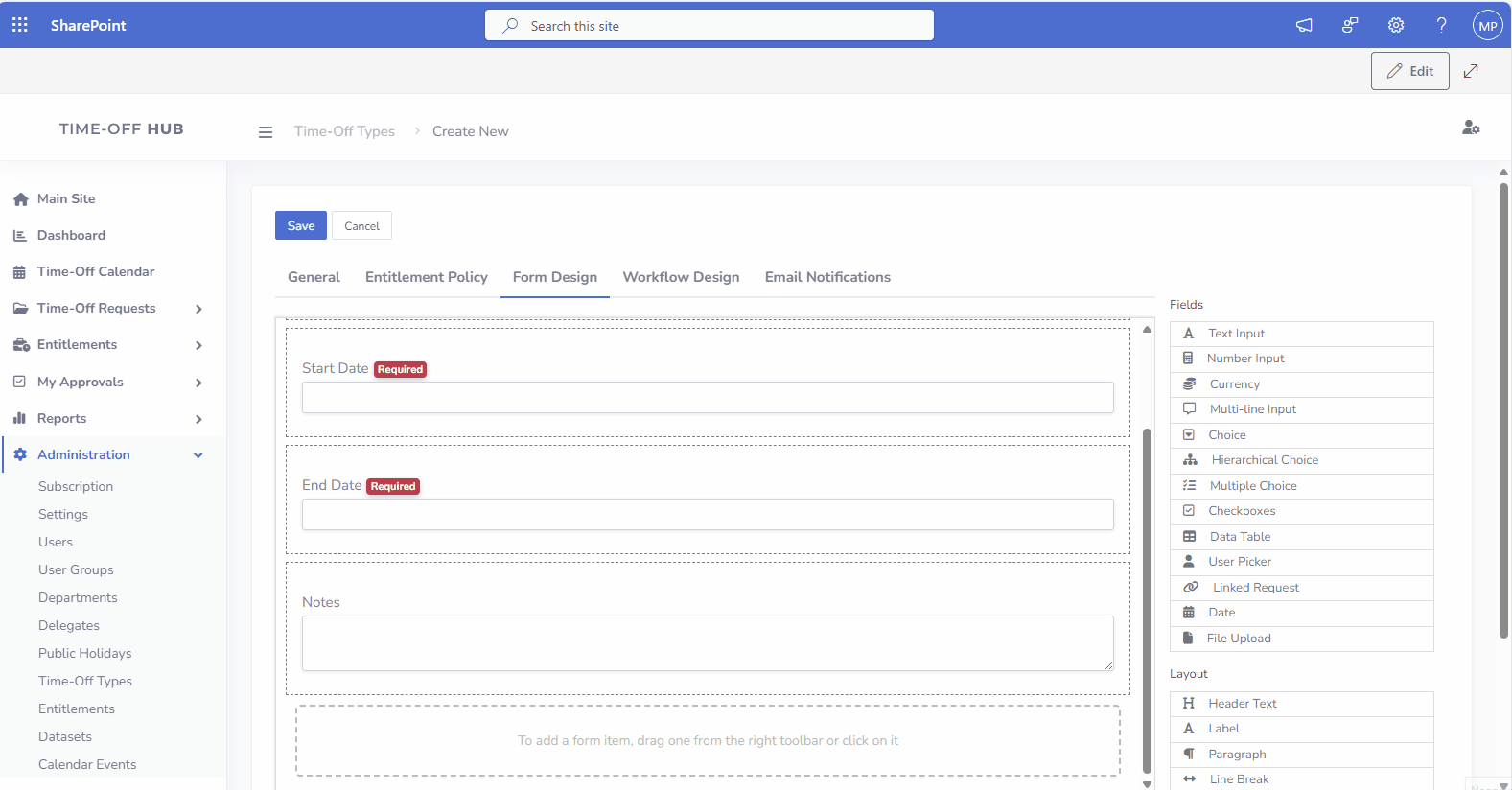
Task: Toggle the hamburger sidebar menu icon
Action: 266,132
